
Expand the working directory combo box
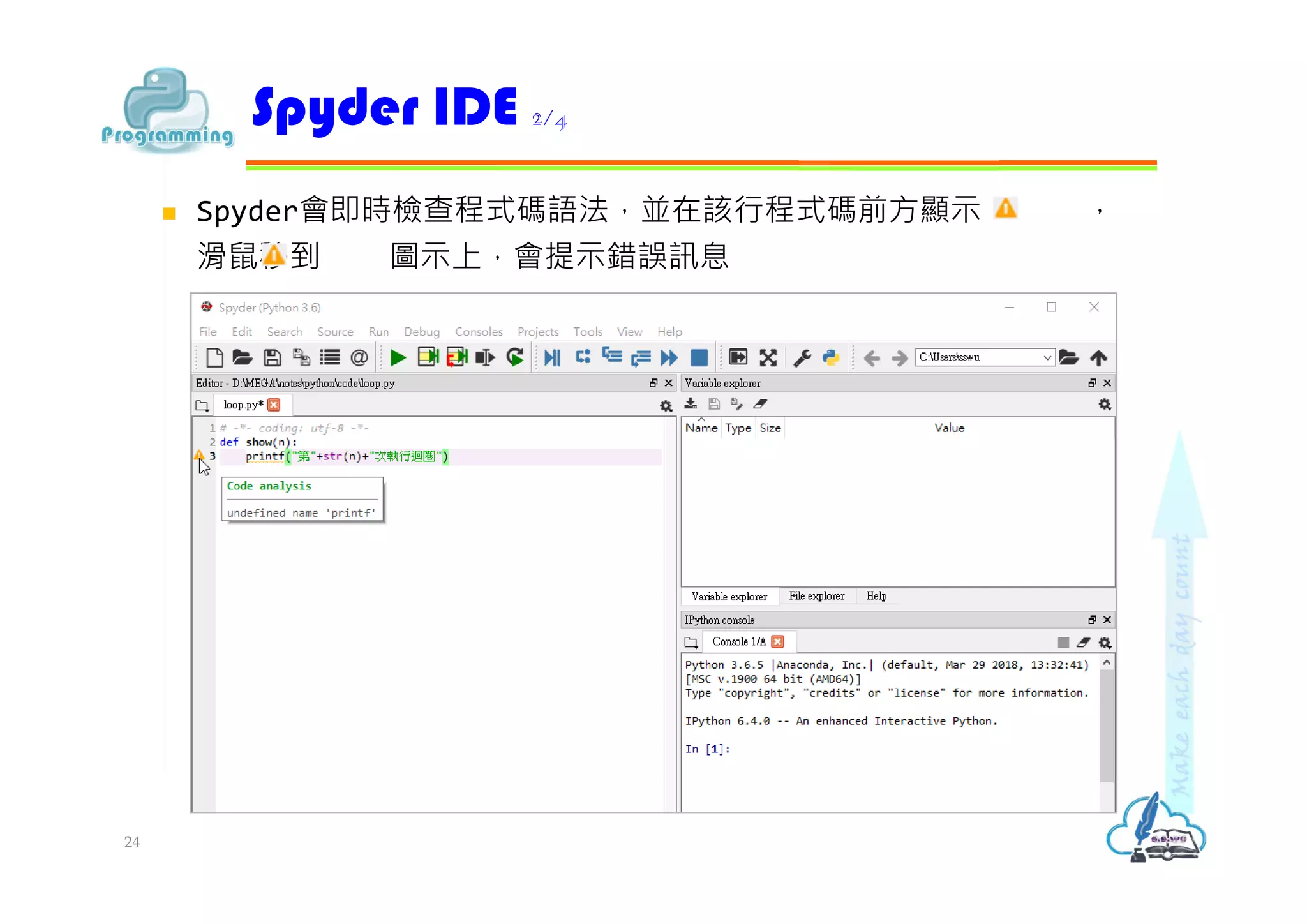(x=1047, y=358)
